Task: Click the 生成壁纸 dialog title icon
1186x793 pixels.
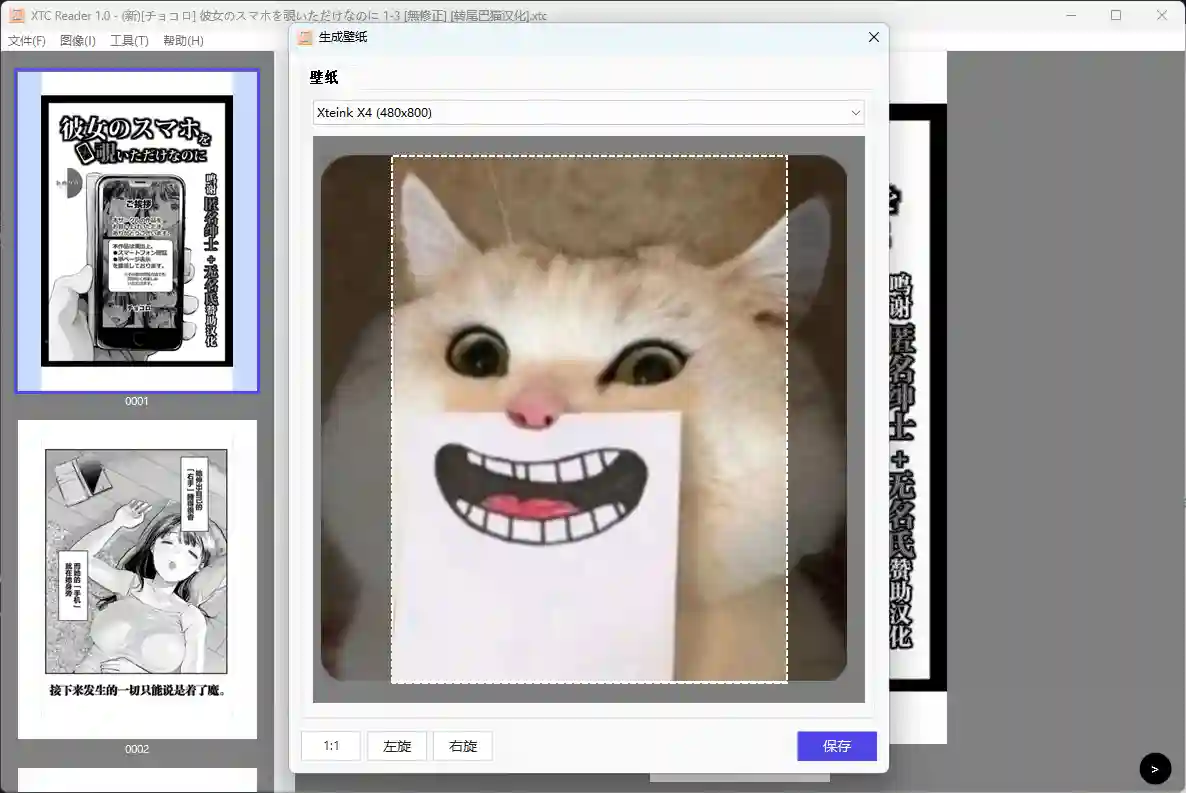Action: click(x=305, y=37)
